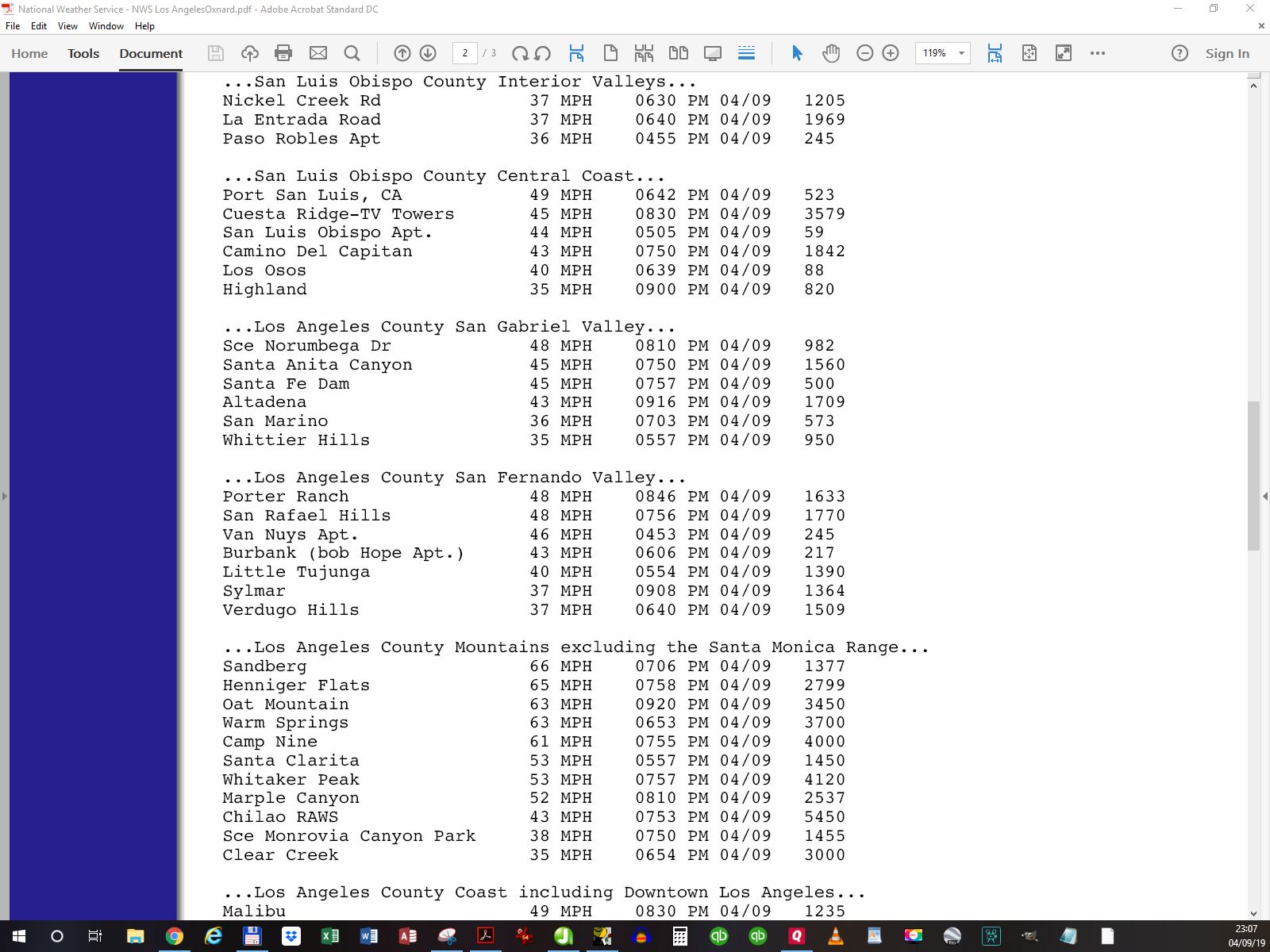This screenshot has width=1270, height=952.
Task: Toggle scrolling page display mode
Action: point(746,53)
